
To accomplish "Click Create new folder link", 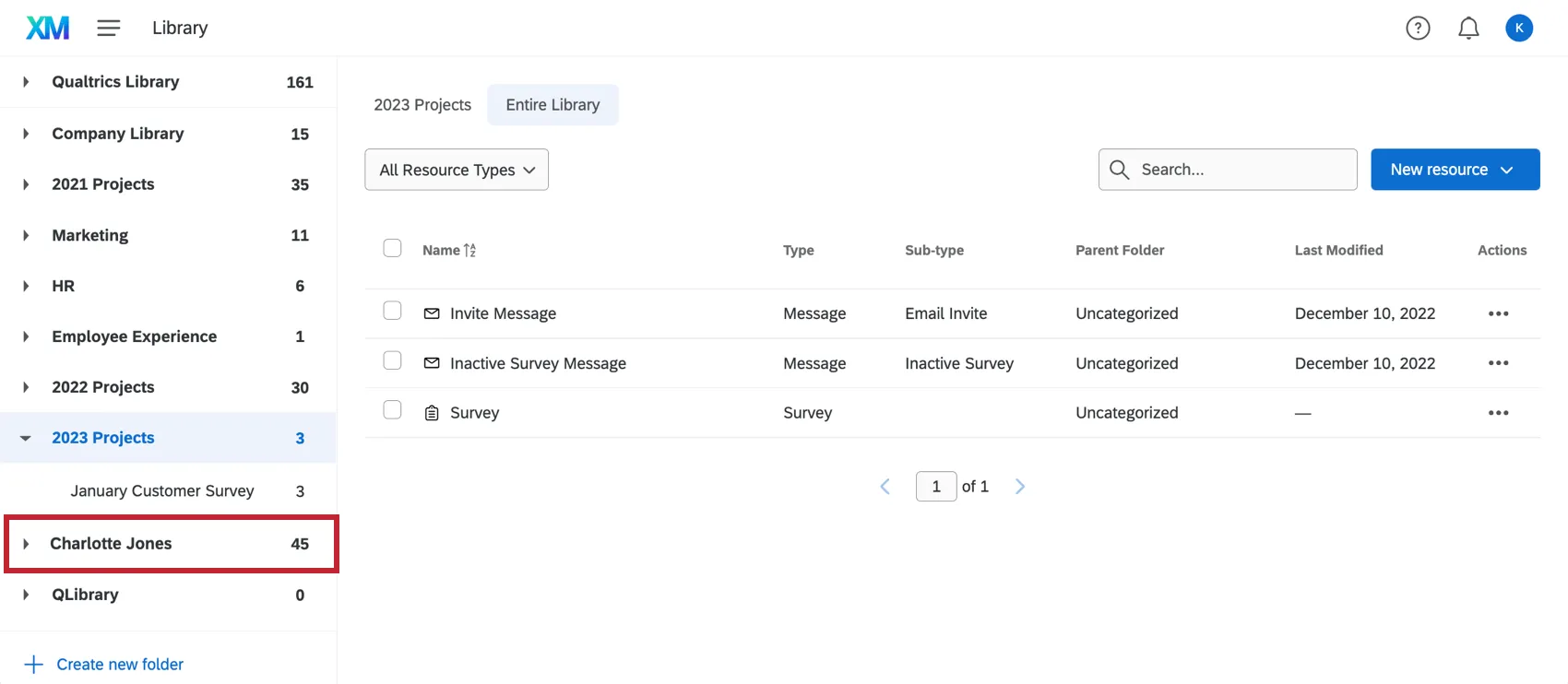I will coord(119,665).
